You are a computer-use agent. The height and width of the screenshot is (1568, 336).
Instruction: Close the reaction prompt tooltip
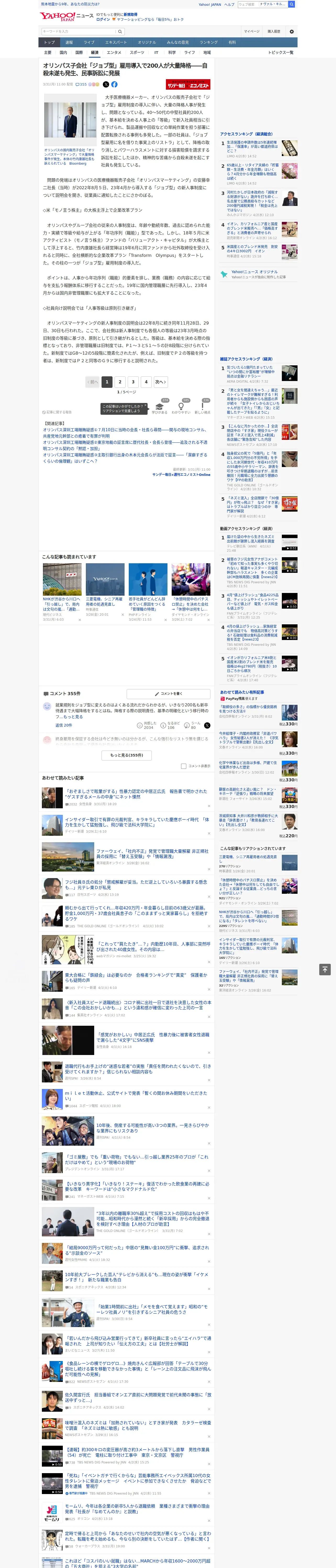(146, 405)
